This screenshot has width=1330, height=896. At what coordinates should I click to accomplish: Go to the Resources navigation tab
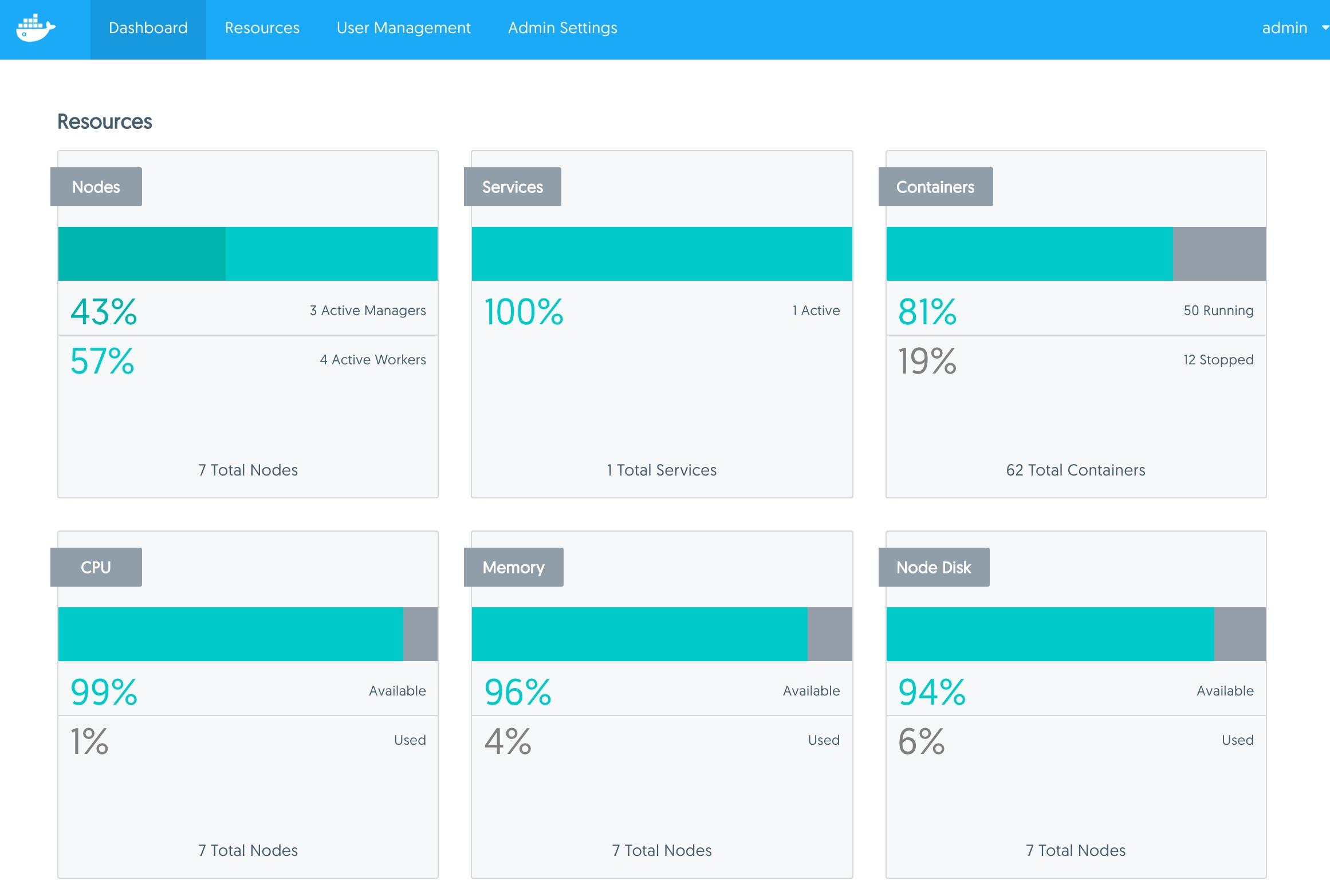pyautogui.click(x=262, y=28)
